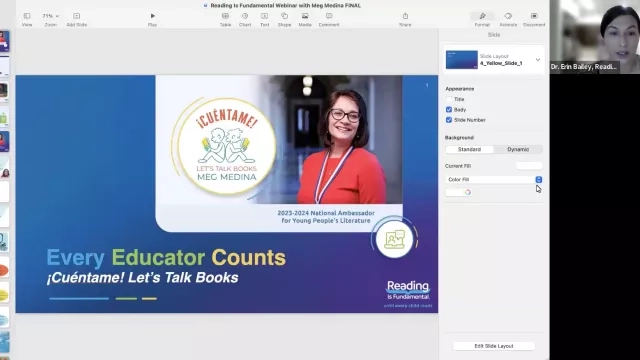Viewport: 640px width, 360px height.
Task: Uncheck the Slide Number checkbox
Action: pos(449,120)
